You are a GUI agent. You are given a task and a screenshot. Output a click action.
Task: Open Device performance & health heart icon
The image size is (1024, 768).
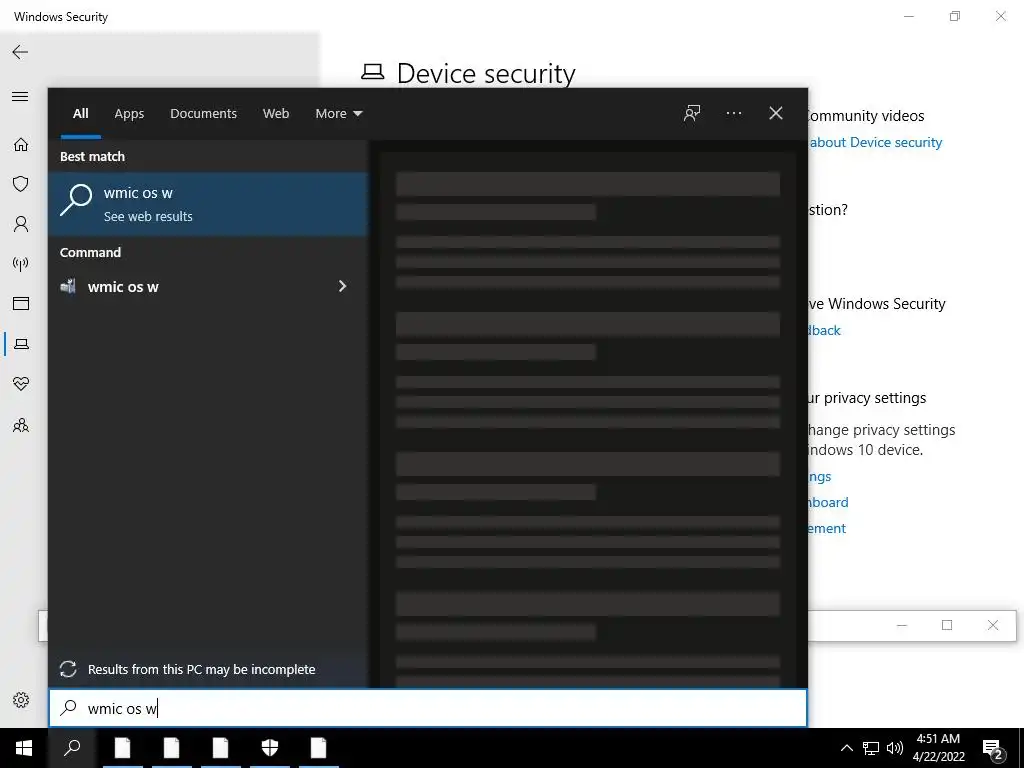coord(21,384)
